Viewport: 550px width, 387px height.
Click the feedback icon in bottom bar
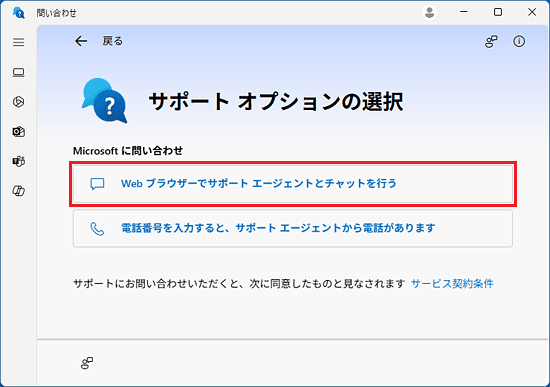tap(87, 363)
